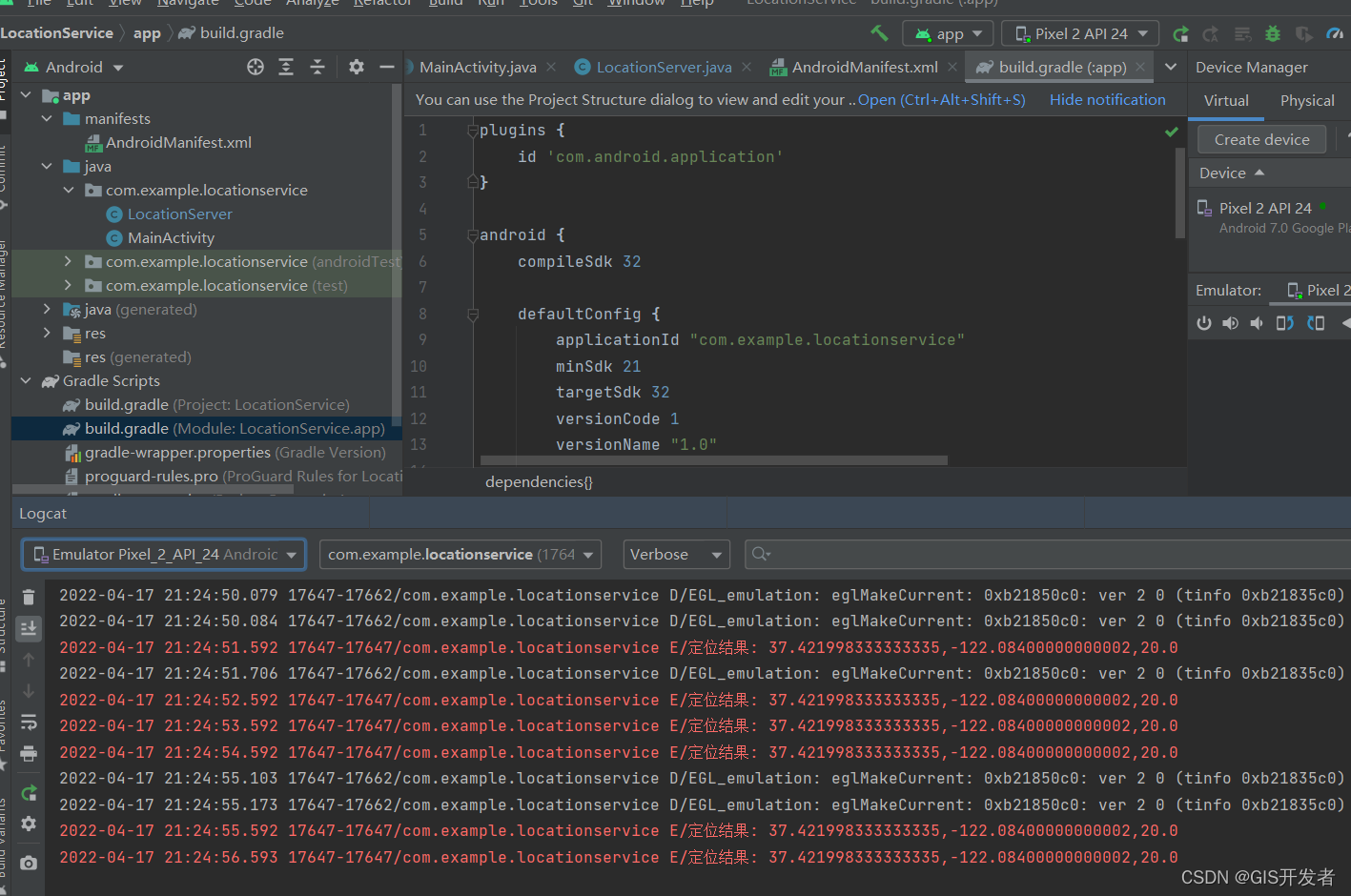Select MainActivity class in tree
This screenshot has width=1351, height=896.
coord(171,237)
